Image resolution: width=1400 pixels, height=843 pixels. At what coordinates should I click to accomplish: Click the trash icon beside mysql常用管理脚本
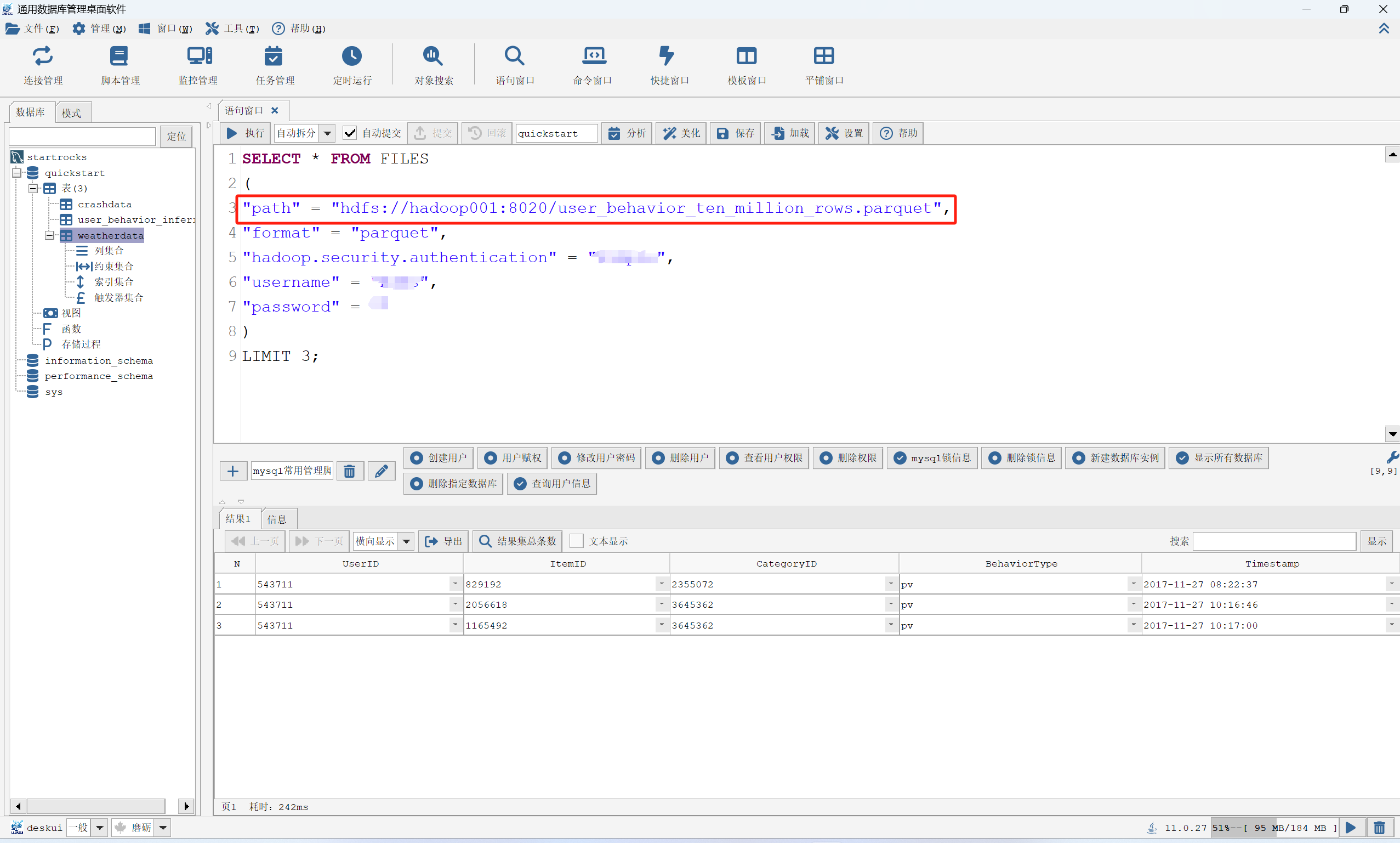pyautogui.click(x=350, y=471)
